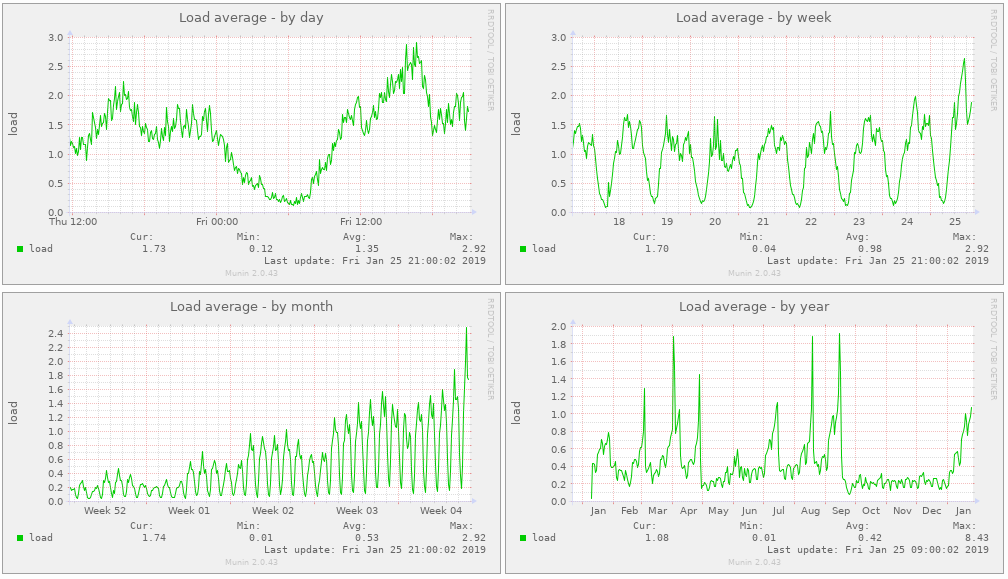Click the 'Thu 12:00' axis label
This screenshot has width=1008, height=579.
point(73,222)
